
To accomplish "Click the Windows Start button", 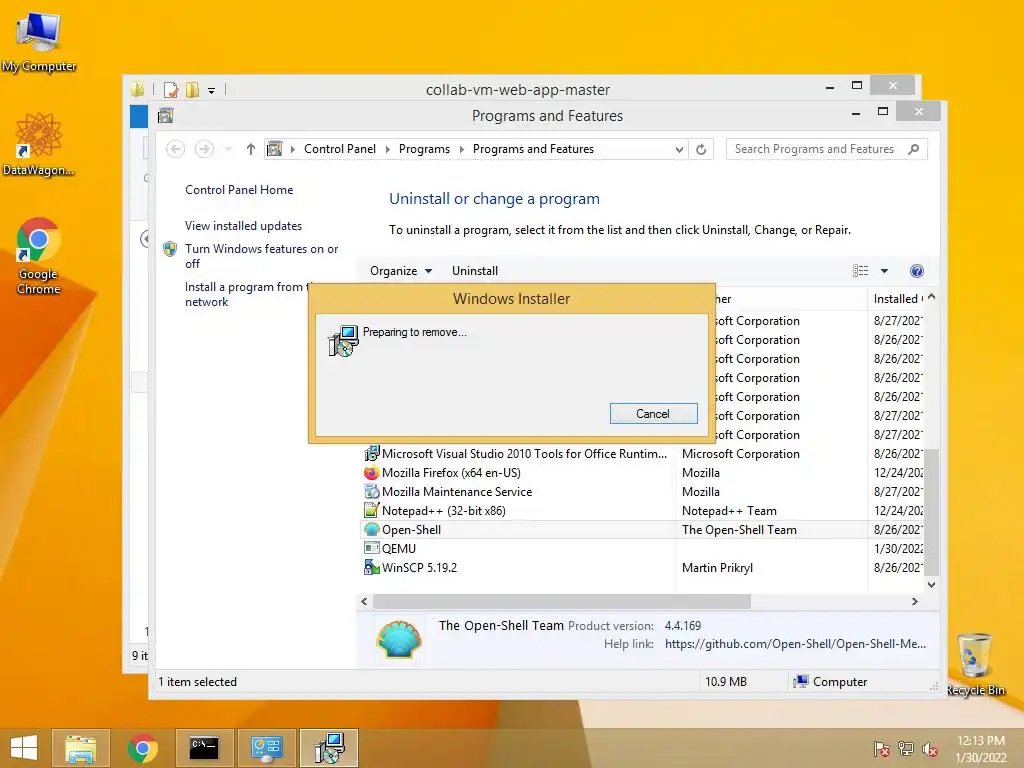I will pyautogui.click(x=24, y=748).
